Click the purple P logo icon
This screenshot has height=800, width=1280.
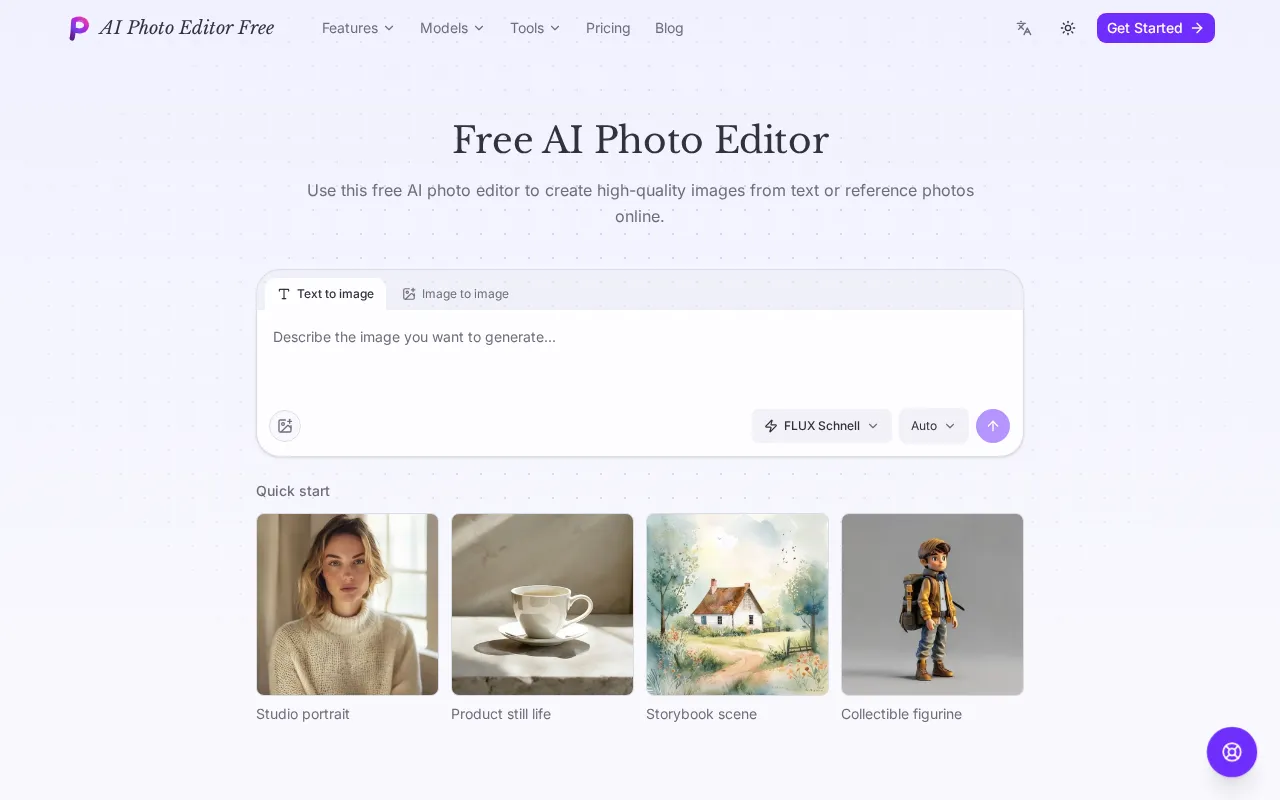pos(79,28)
